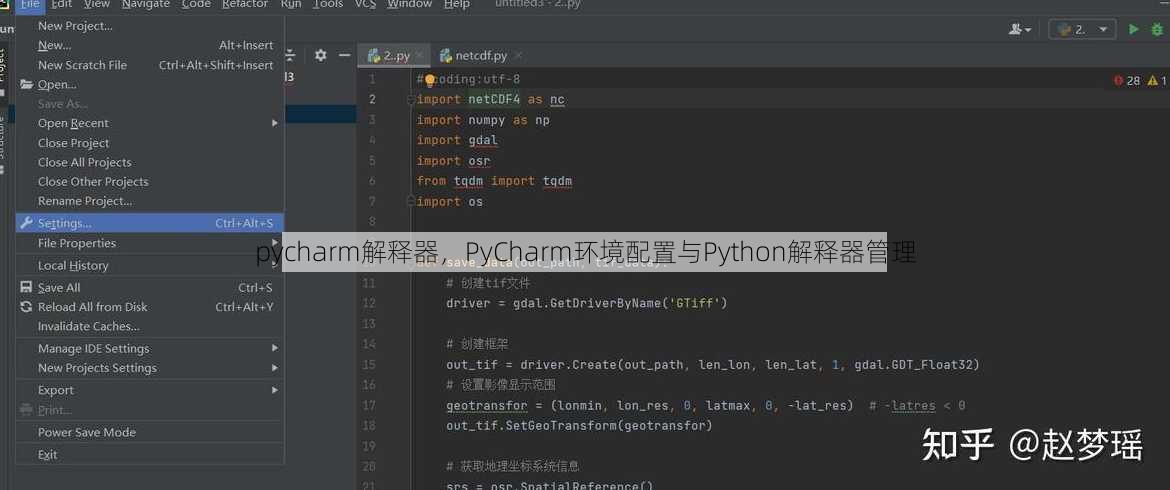Click the 'import osr' code line
Image resolution: width=1170 pixels, height=490 pixels.
point(453,160)
